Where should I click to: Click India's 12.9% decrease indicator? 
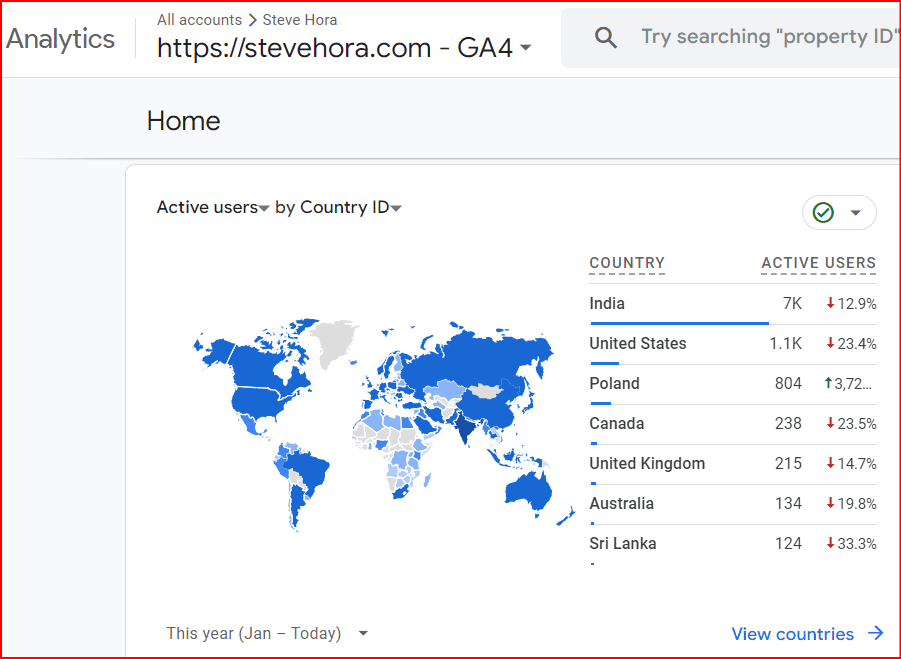click(x=851, y=303)
